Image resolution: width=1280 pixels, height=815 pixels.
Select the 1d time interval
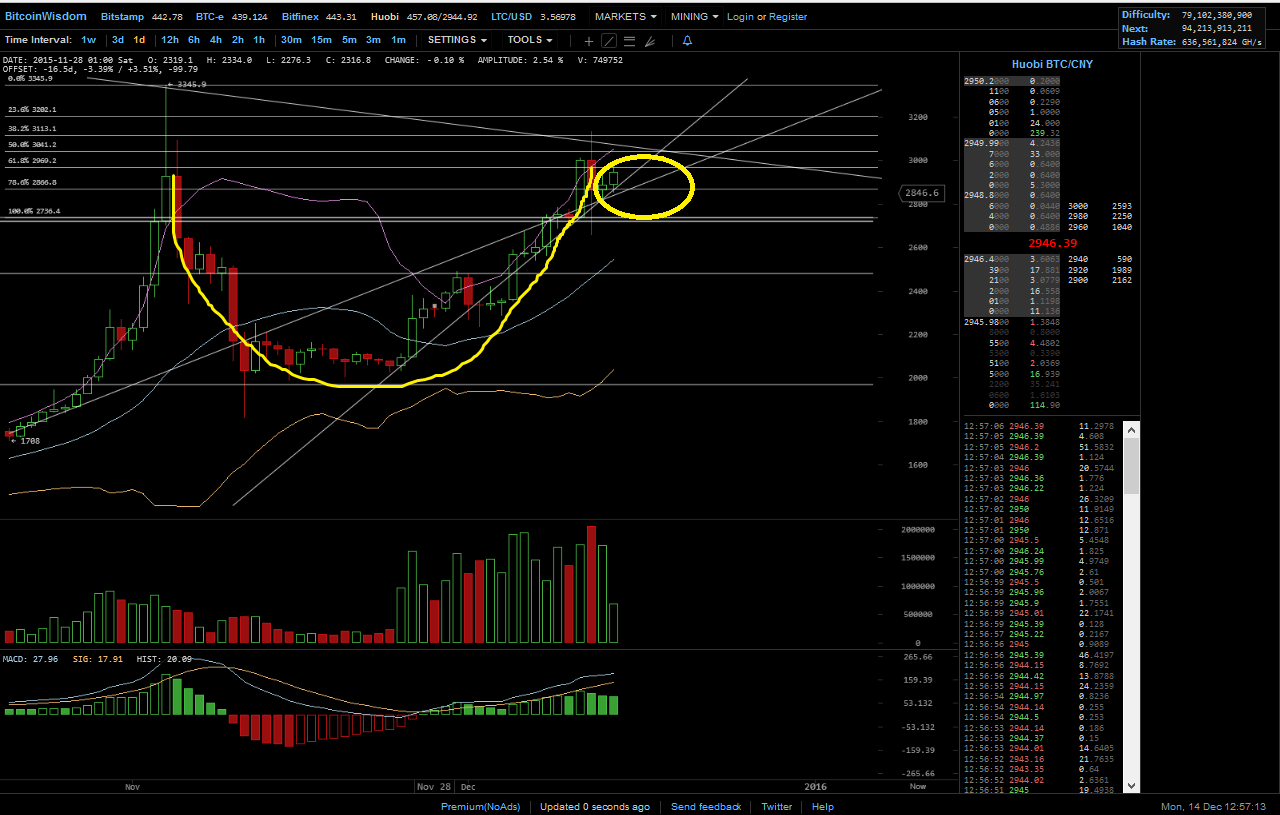139,40
